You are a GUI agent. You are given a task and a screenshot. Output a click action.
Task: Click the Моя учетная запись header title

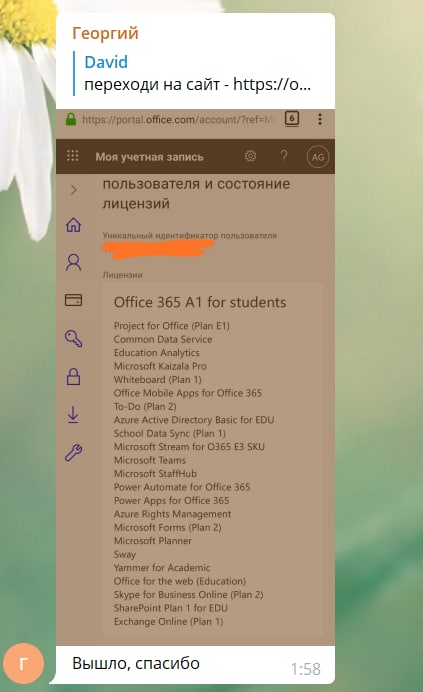pyautogui.click(x=149, y=157)
